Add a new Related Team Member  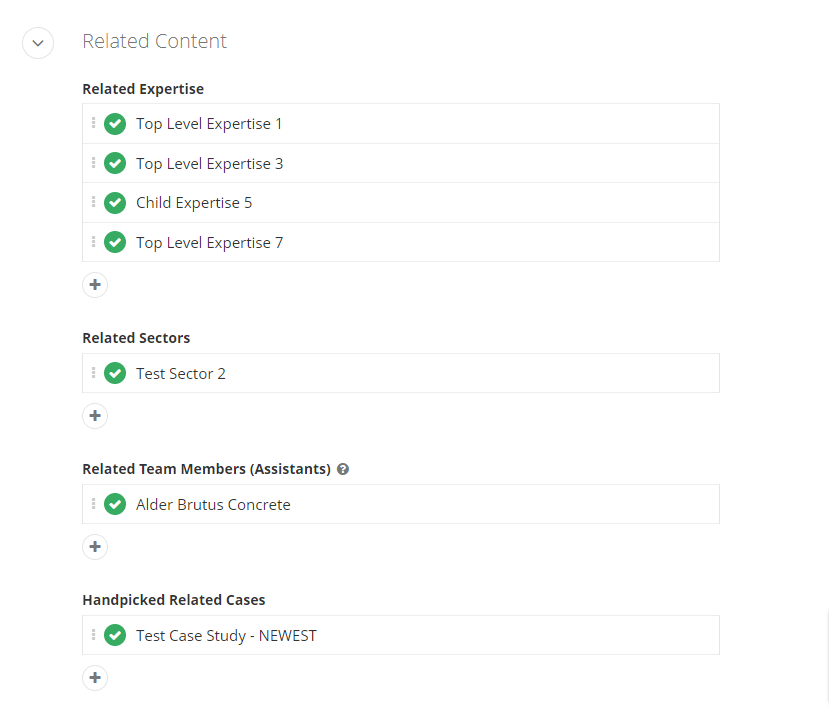point(95,547)
